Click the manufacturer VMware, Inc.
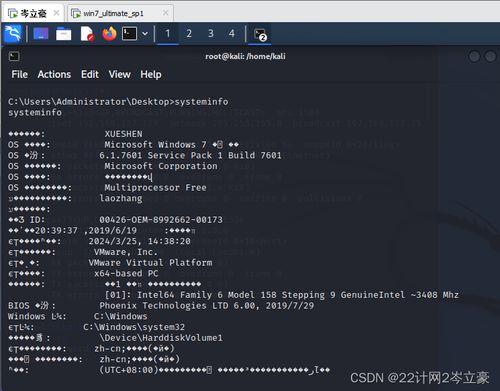This screenshot has width=500, height=391. tap(126, 252)
